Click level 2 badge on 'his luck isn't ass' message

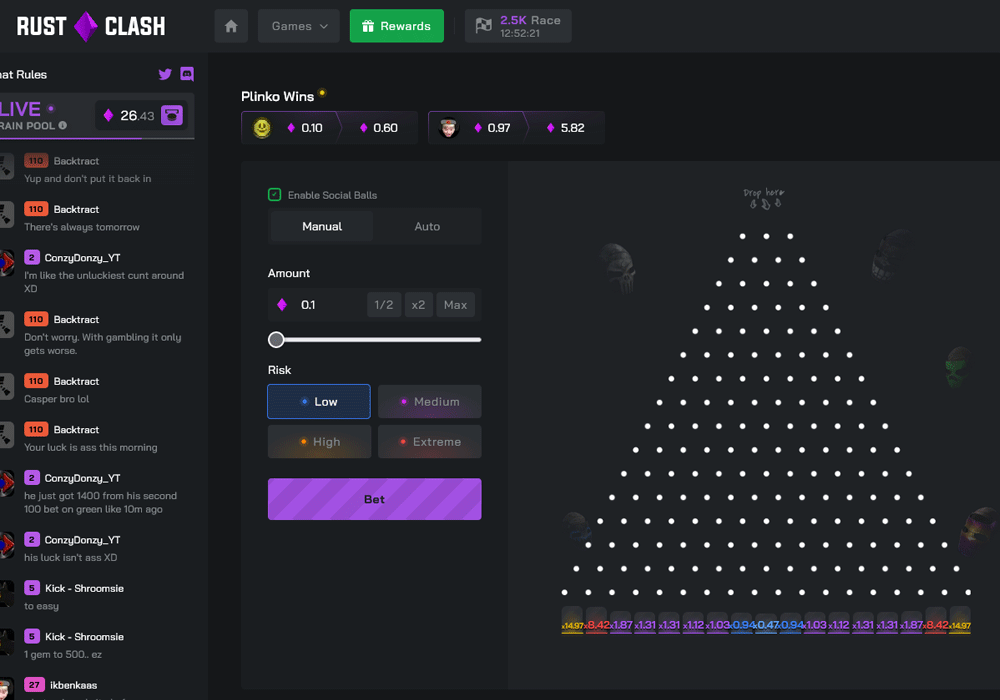[x=32, y=539]
